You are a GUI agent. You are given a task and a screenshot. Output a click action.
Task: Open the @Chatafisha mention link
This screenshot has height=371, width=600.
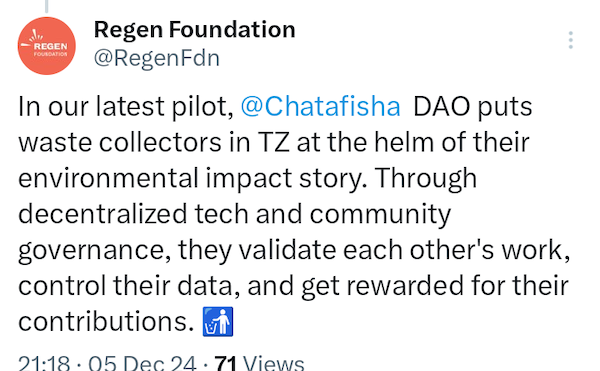coord(321,106)
